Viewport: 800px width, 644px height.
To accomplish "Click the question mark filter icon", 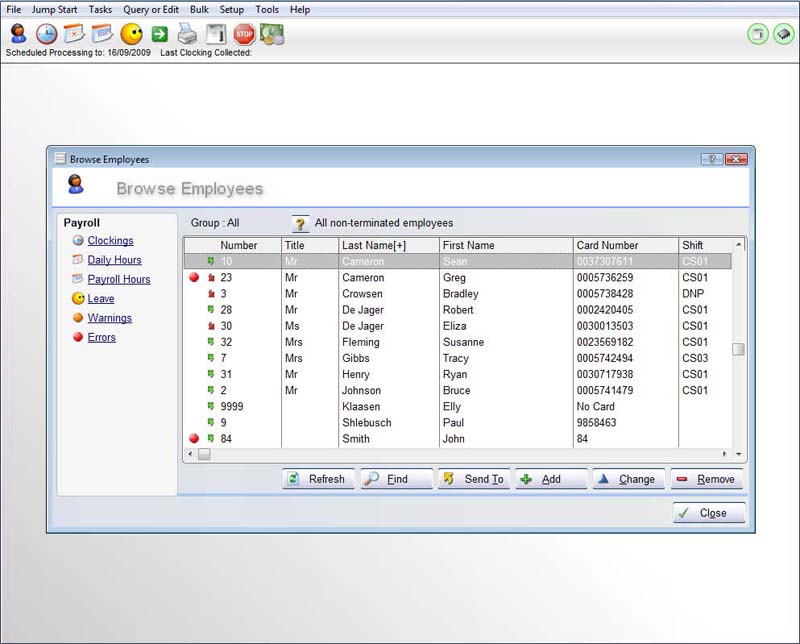I will coord(300,224).
